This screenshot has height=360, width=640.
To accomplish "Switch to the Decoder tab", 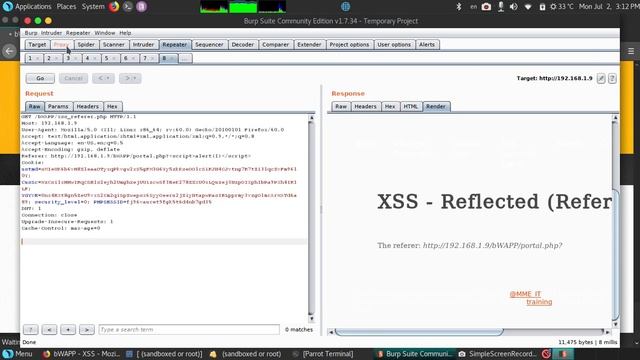I will point(242,44).
